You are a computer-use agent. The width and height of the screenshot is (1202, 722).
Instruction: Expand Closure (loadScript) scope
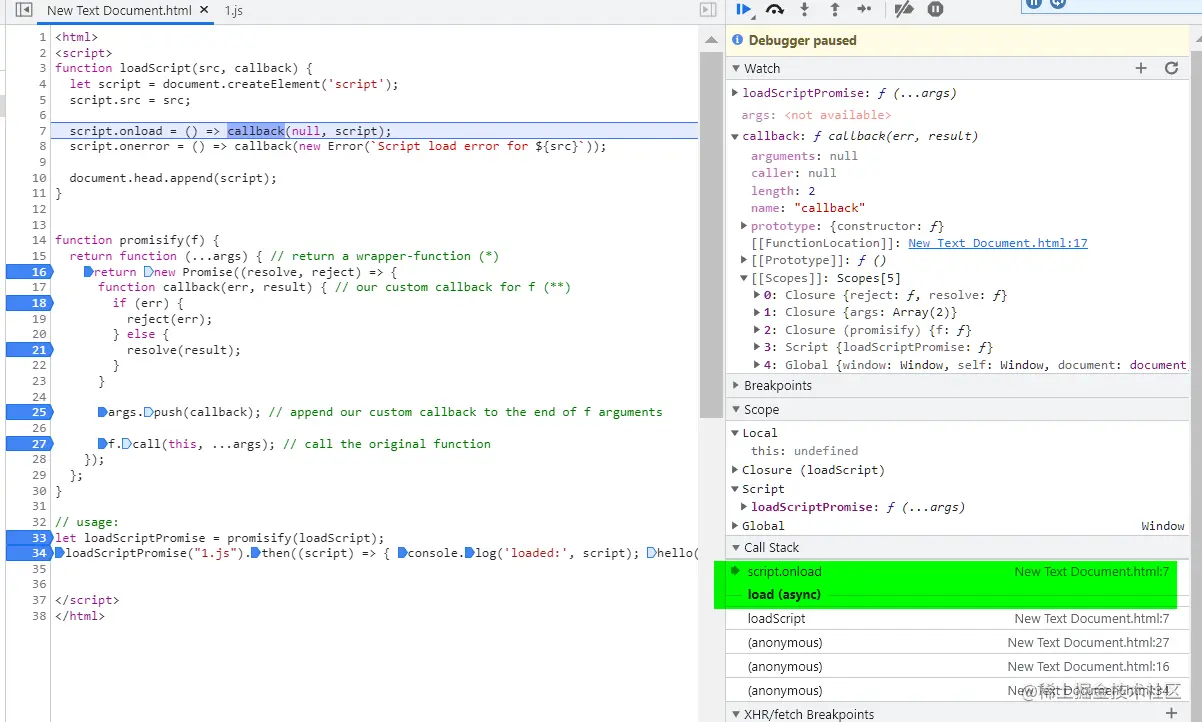click(x=735, y=470)
